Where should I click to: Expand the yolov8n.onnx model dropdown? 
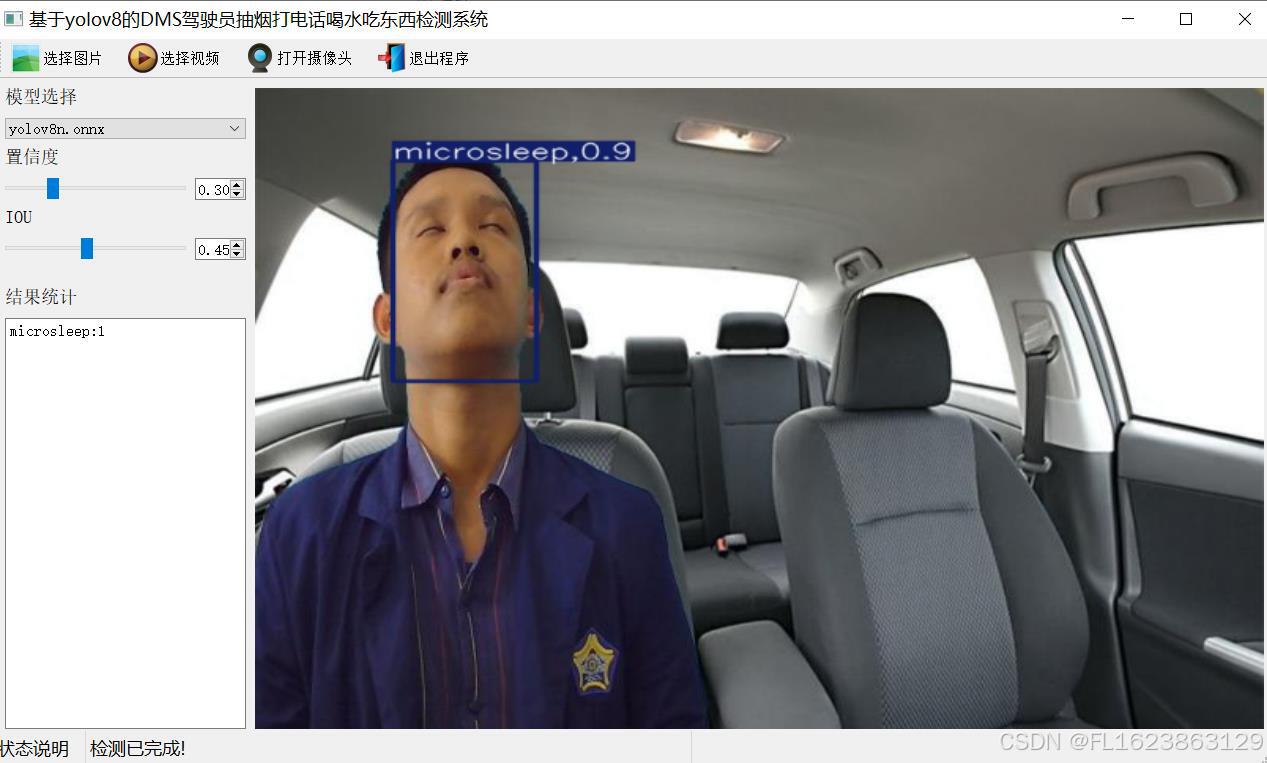234,129
